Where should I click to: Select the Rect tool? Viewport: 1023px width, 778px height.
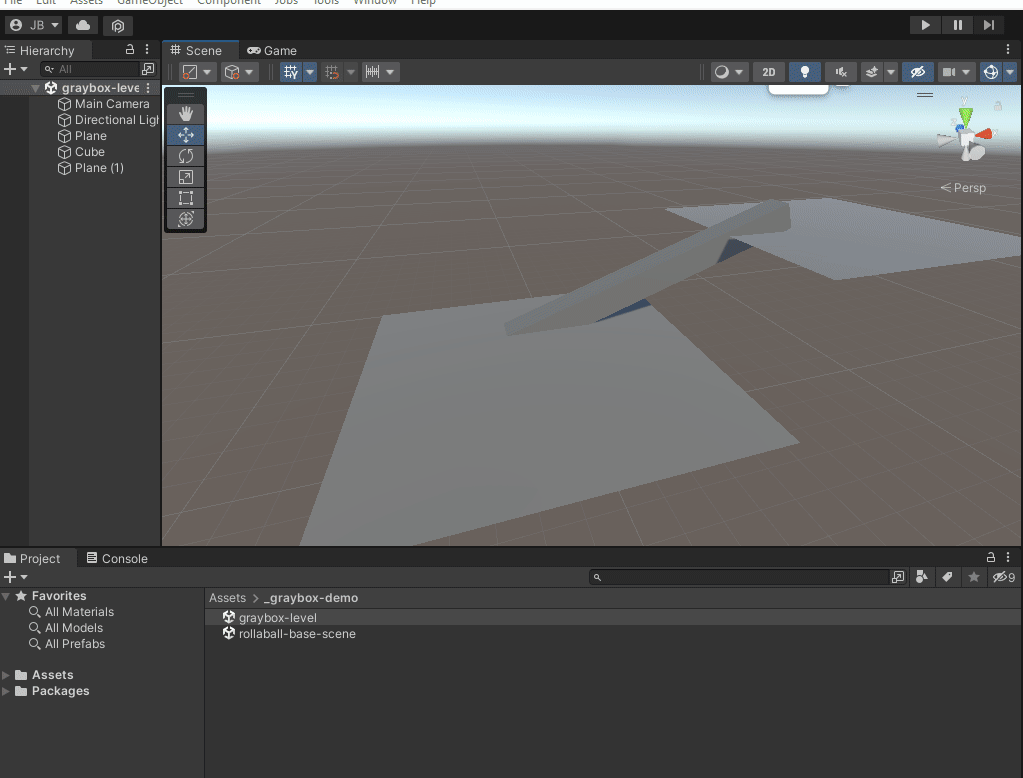186,198
